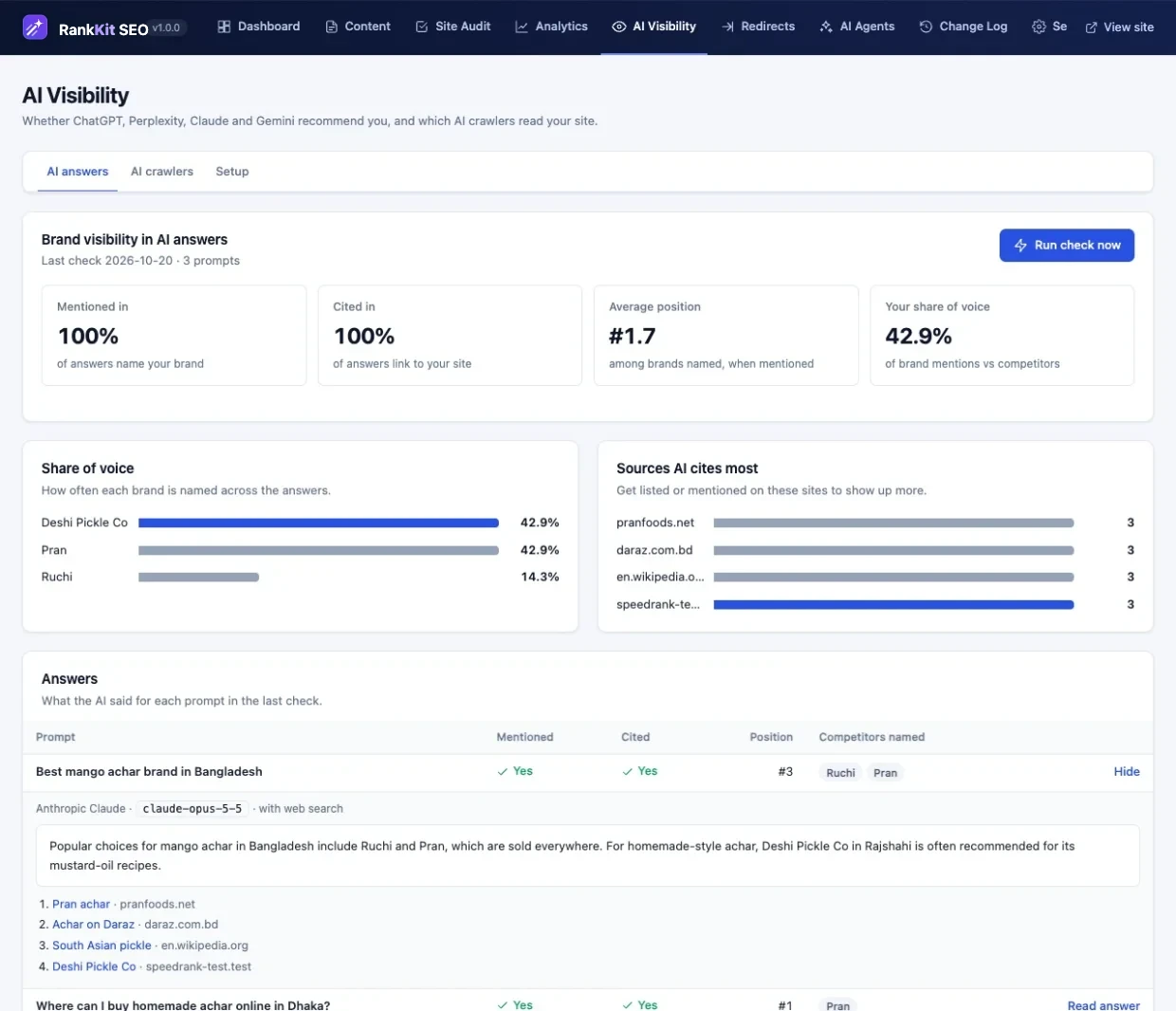Click the Share of voice heading
1176x1011 pixels.
87,469
